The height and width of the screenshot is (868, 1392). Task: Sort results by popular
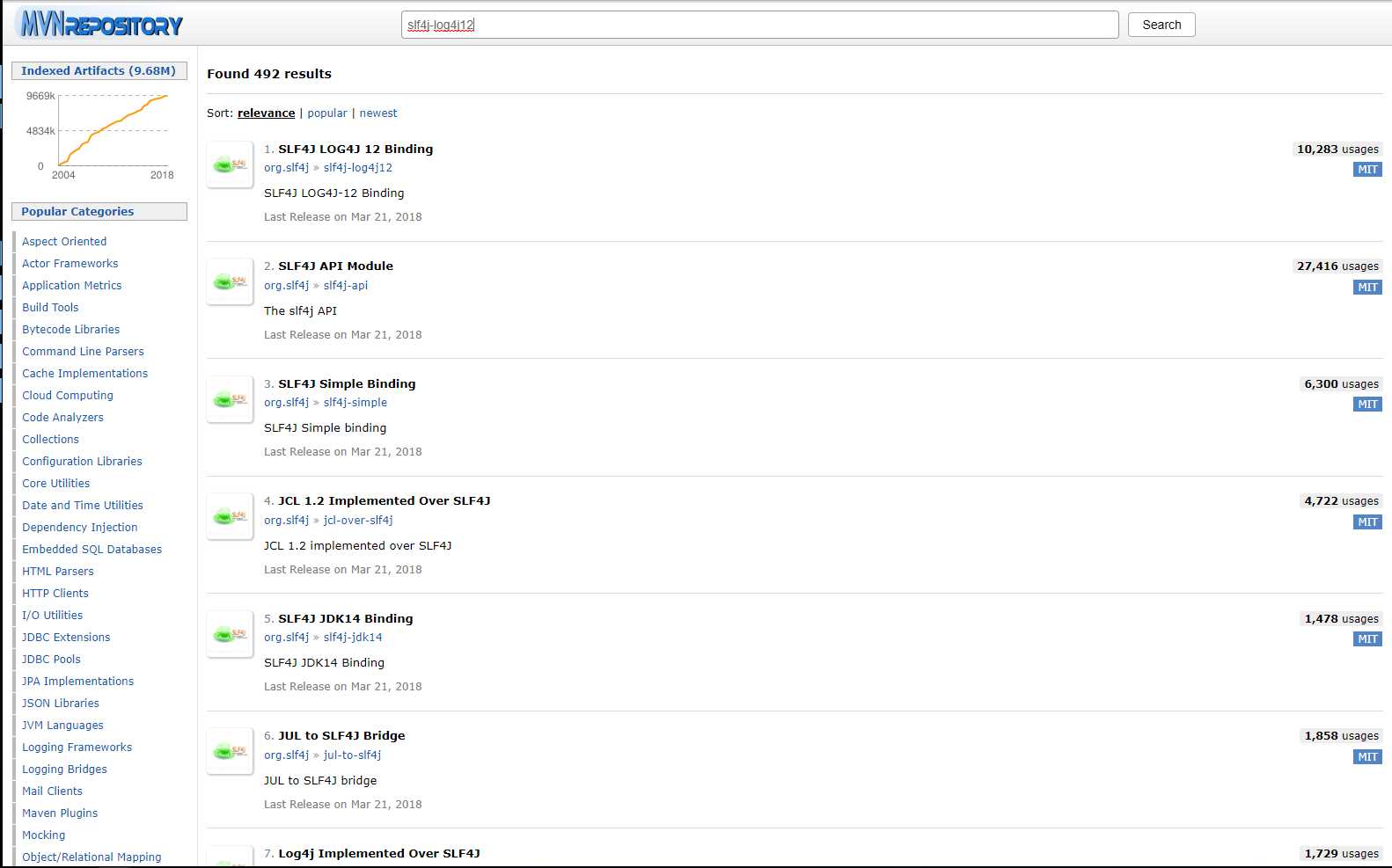327,113
